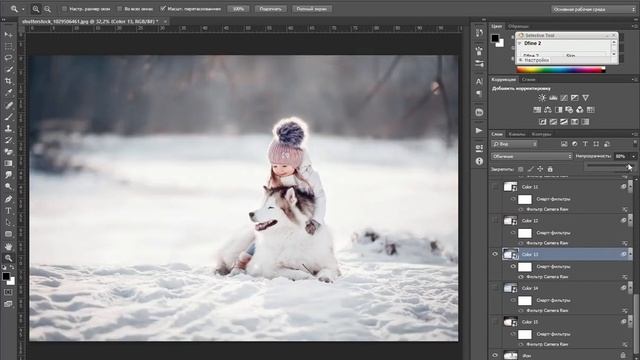
Task: Add Photo Filter adjustment
Action: 569,110
